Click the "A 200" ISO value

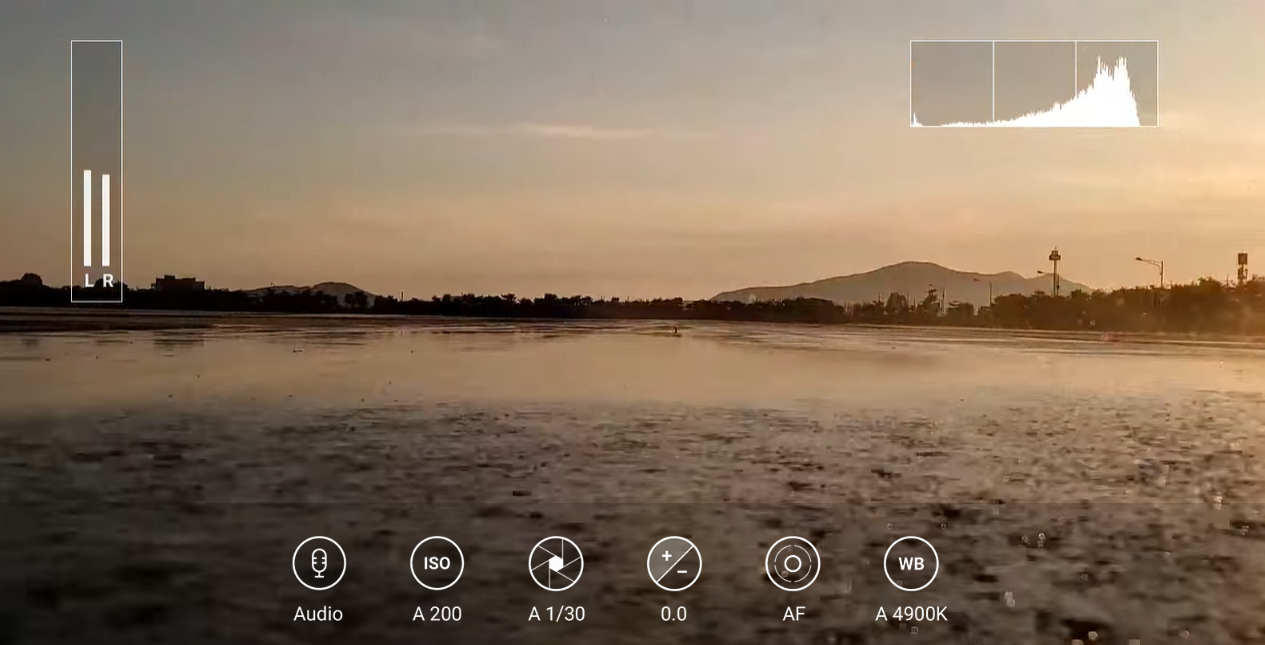point(437,614)
